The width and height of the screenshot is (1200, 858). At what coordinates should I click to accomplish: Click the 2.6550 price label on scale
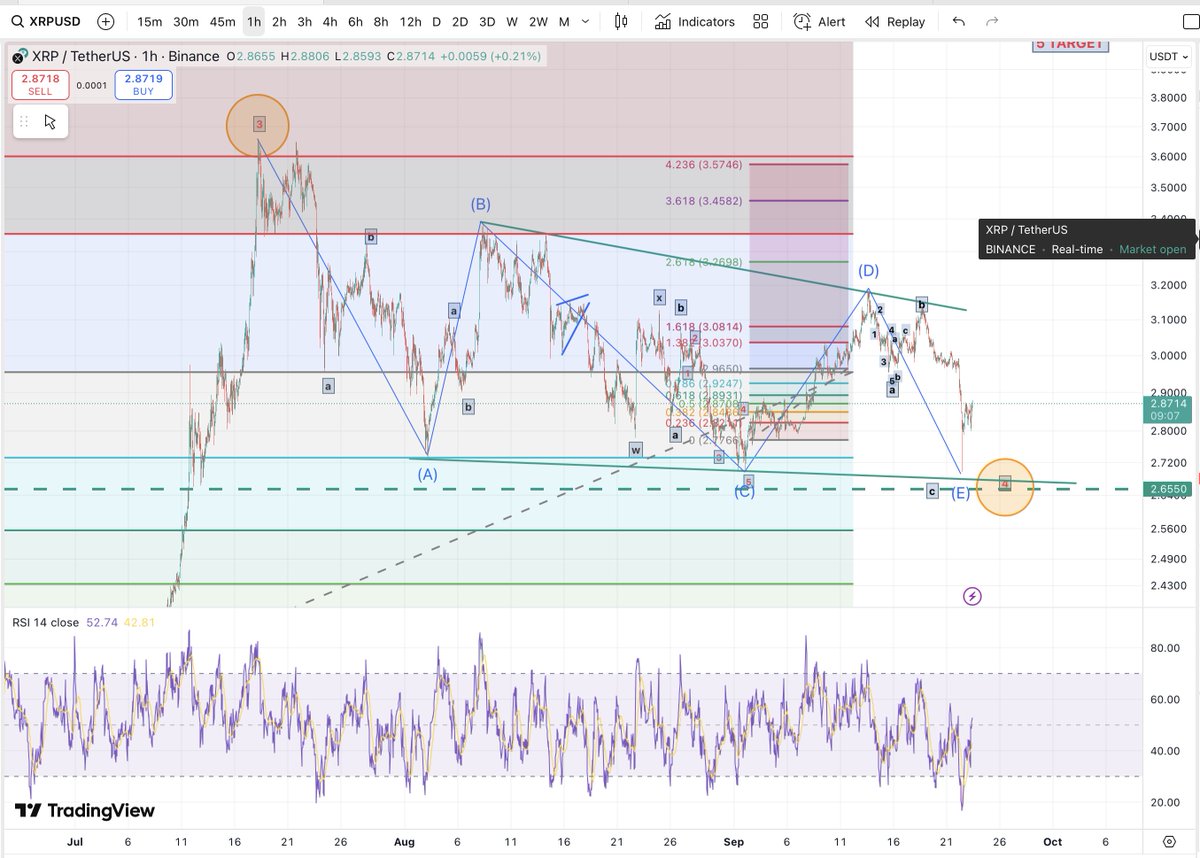pyautogui.click(x=1167, y=488)
